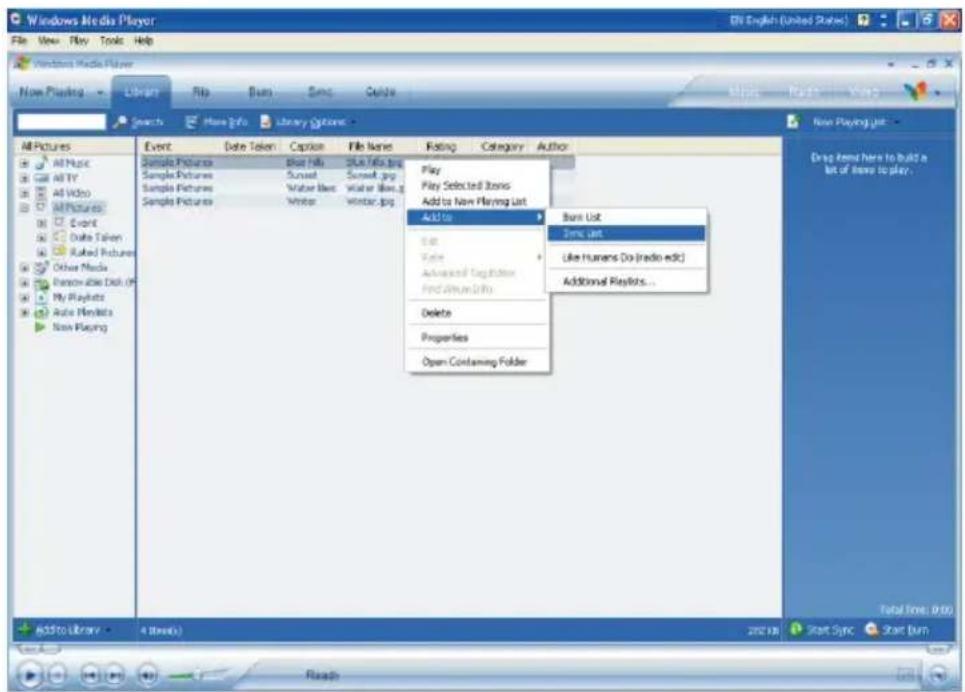This screenshot has height=692, width=965.
Task: Click the Search magnifier button
Action: click(x=139, y=122)
